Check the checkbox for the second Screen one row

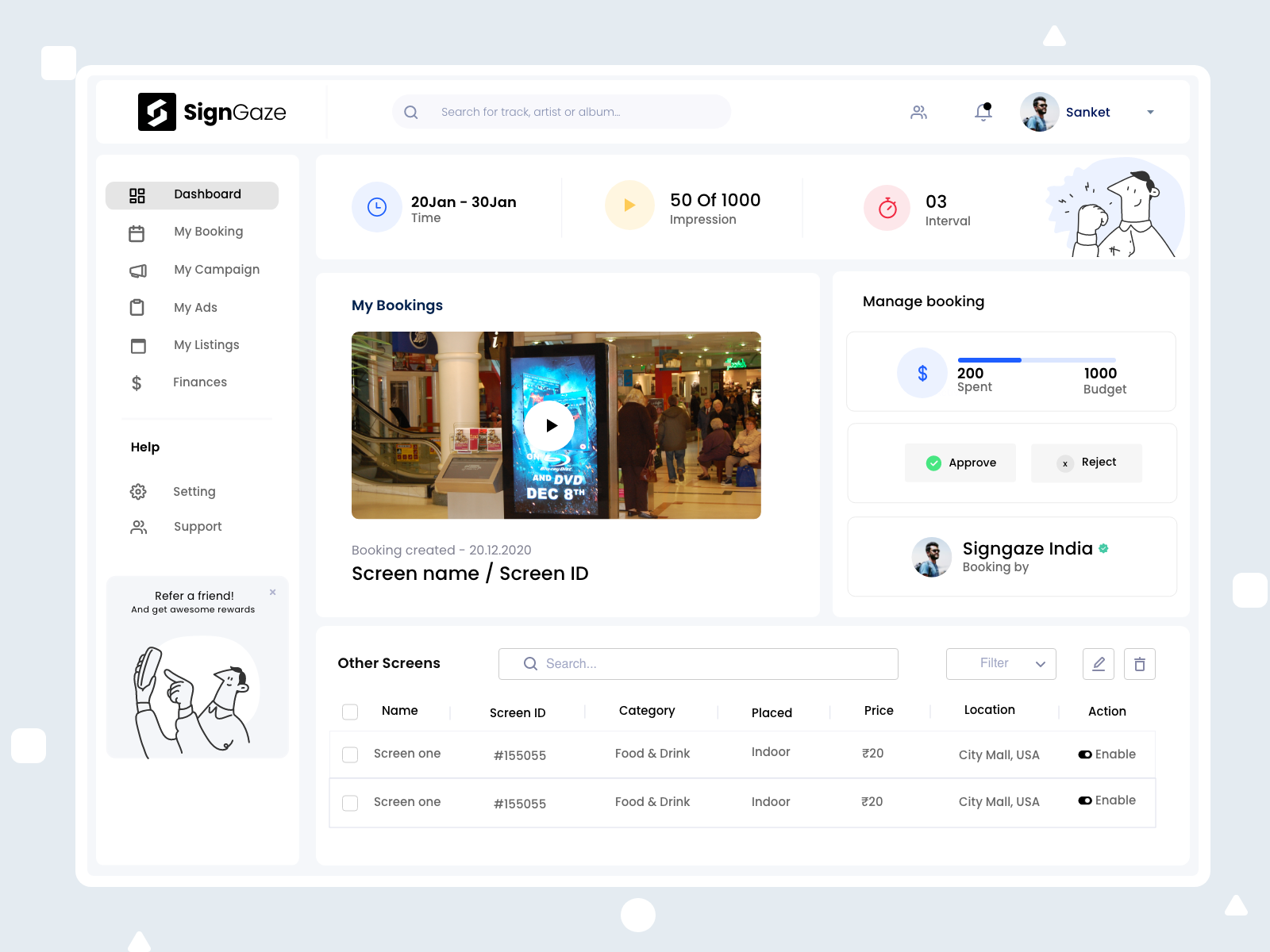[349, 803]
